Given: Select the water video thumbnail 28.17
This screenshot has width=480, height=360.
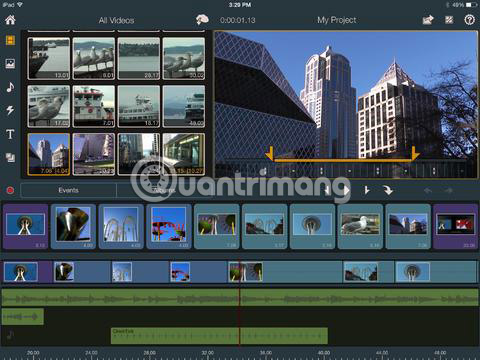Looking at the screenshot, I should (x=139, y=58).
